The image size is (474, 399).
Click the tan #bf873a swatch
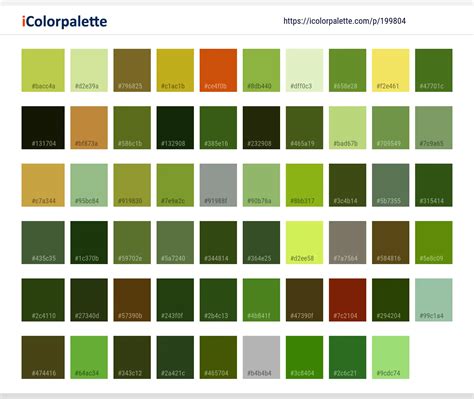point(89,128)
